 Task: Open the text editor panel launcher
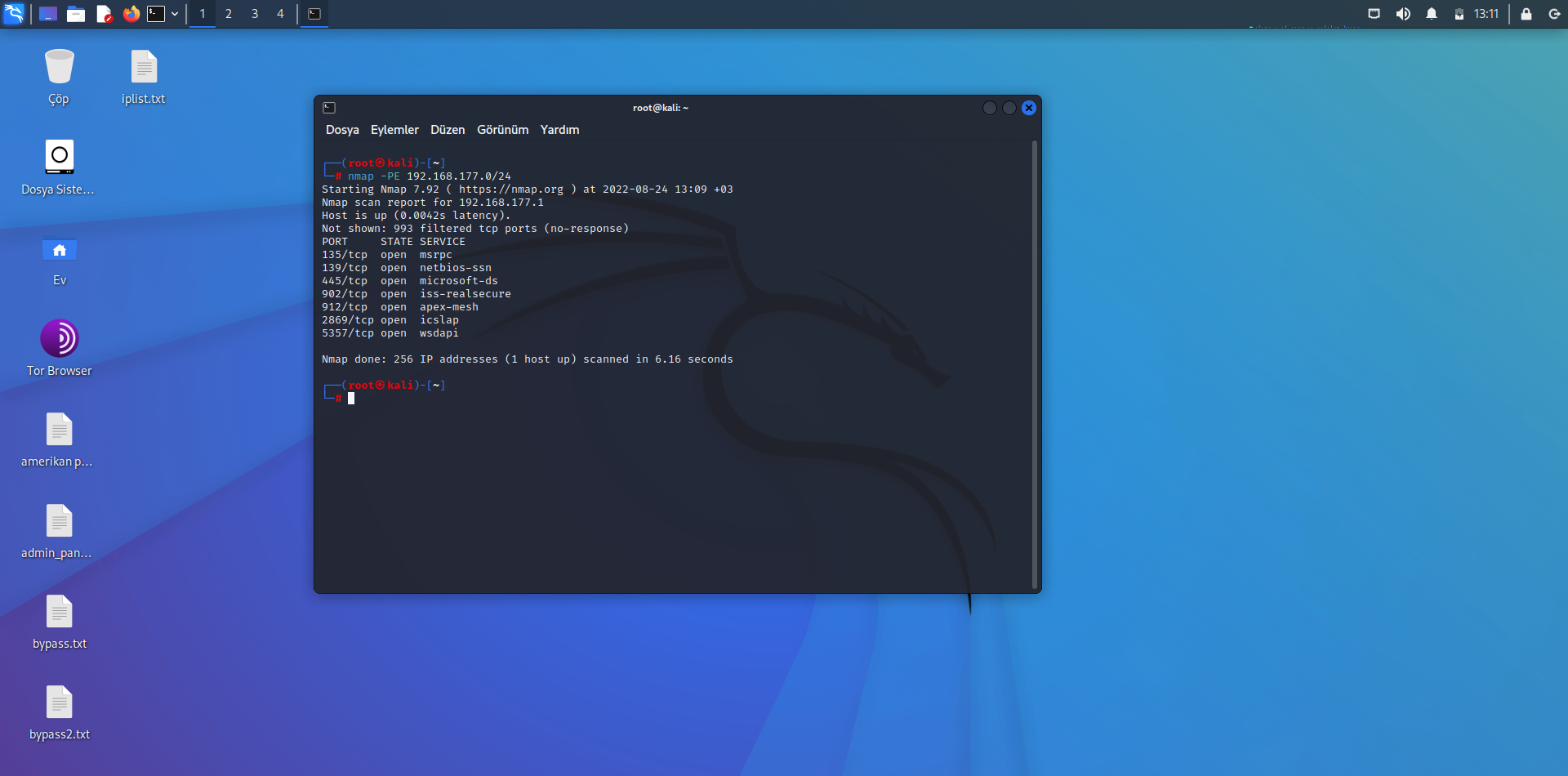tap(104, 14)
